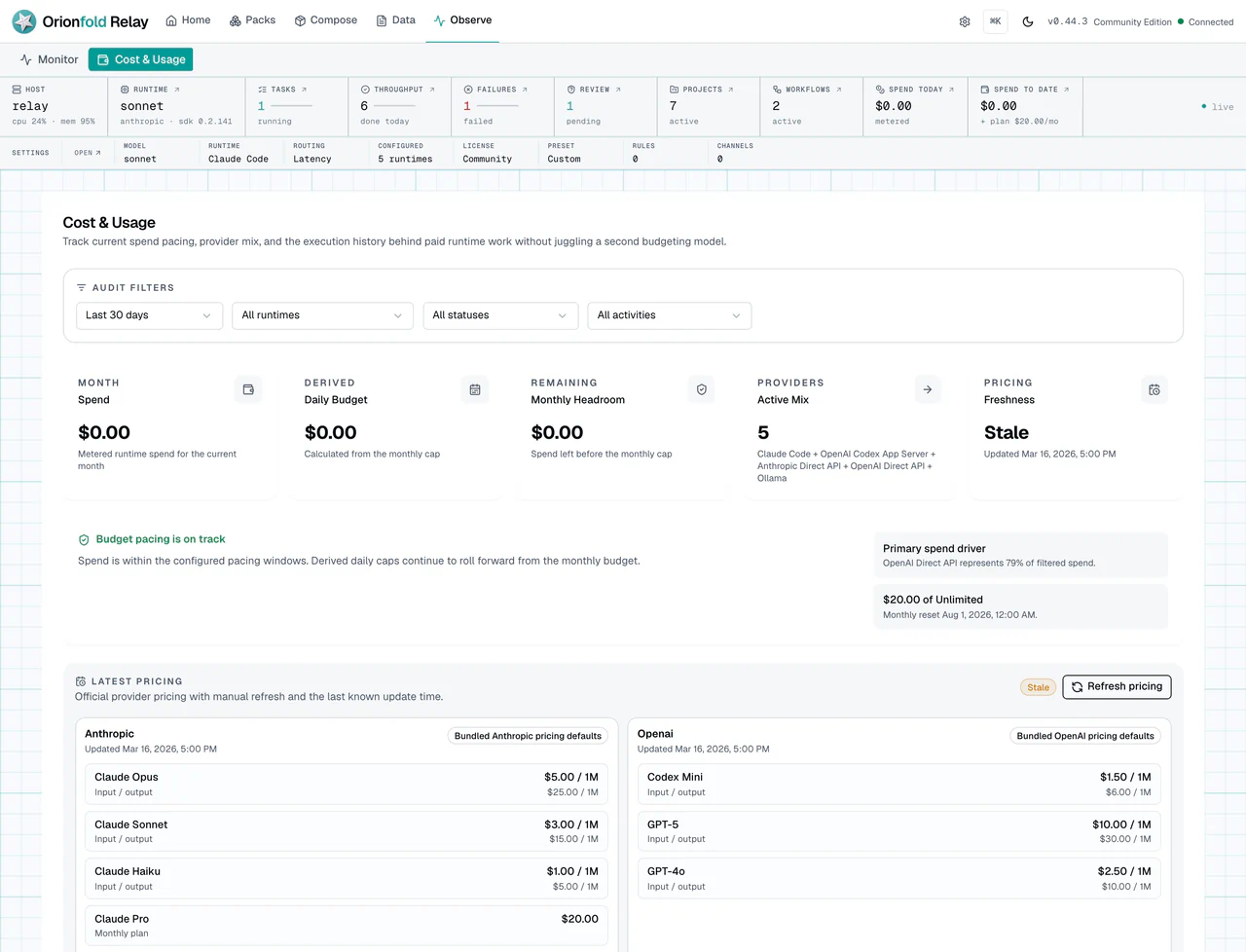Switch to the Packs tab
Image resolution: width=1246 pixels, height=952 pixels.
[x=252, y=20]
